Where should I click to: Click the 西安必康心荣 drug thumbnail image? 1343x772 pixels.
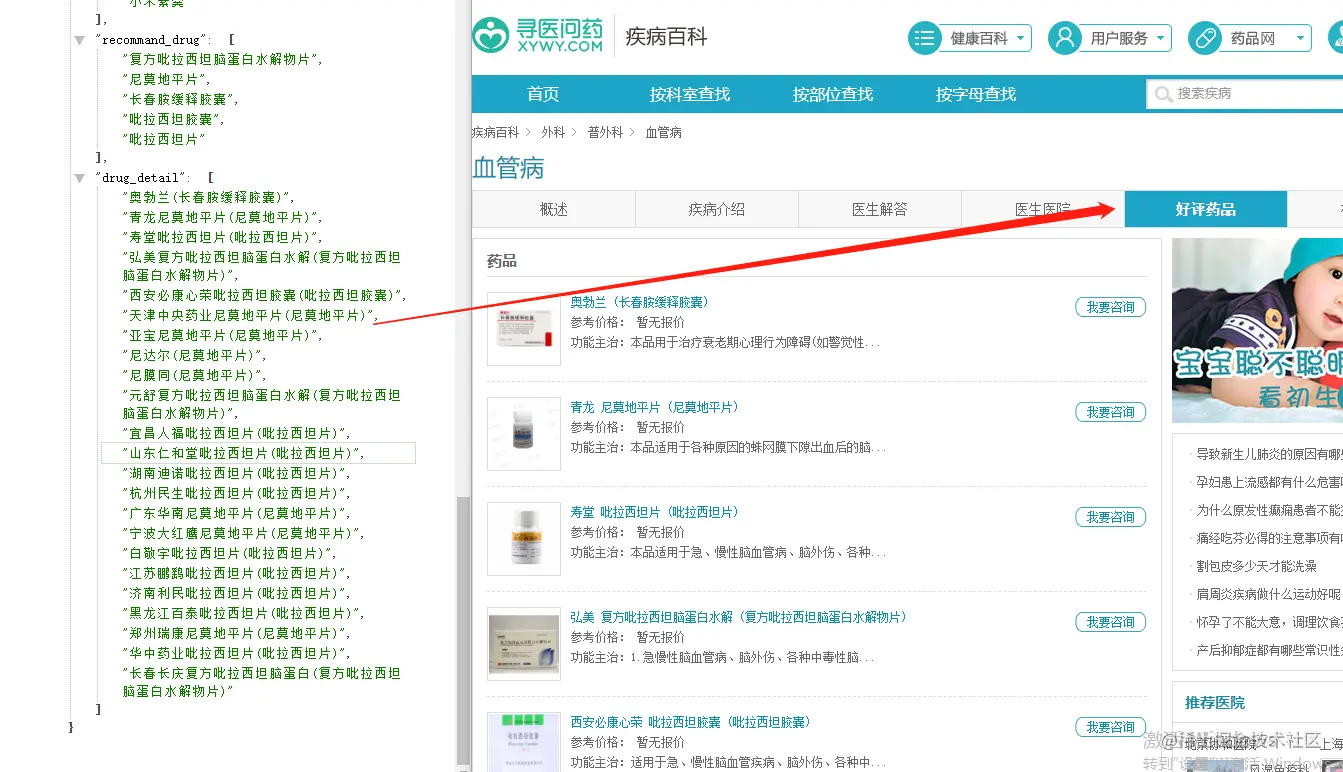click(524, 741)
